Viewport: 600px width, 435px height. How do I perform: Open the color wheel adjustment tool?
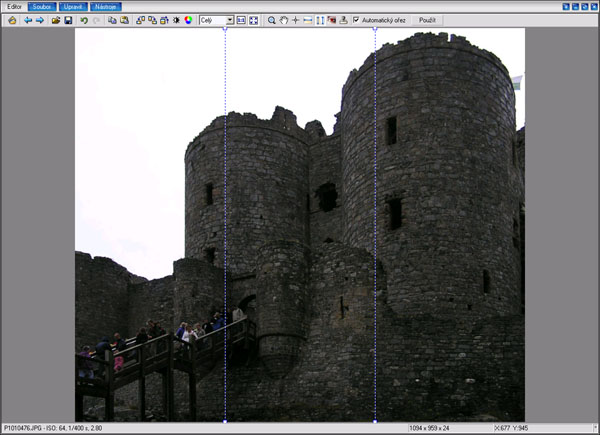click(x=188, y=20)
